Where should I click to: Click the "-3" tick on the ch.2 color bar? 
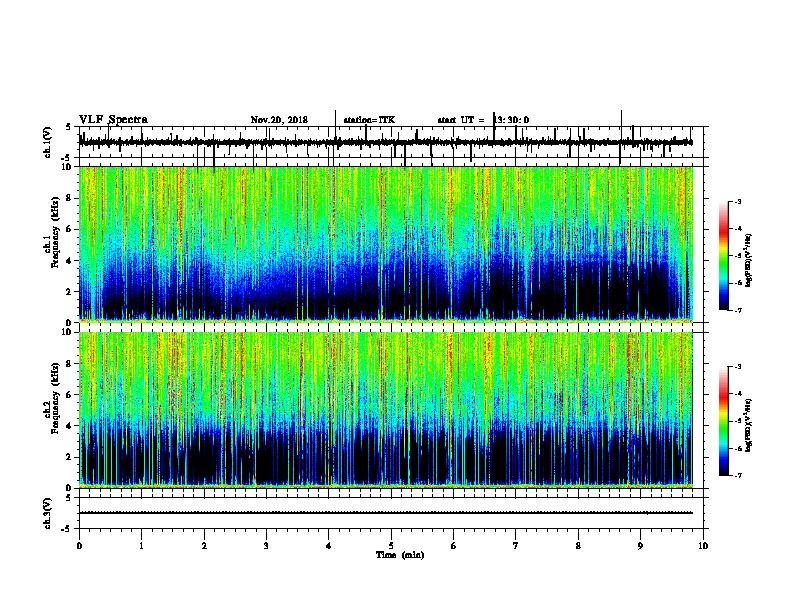coord(738,367)
